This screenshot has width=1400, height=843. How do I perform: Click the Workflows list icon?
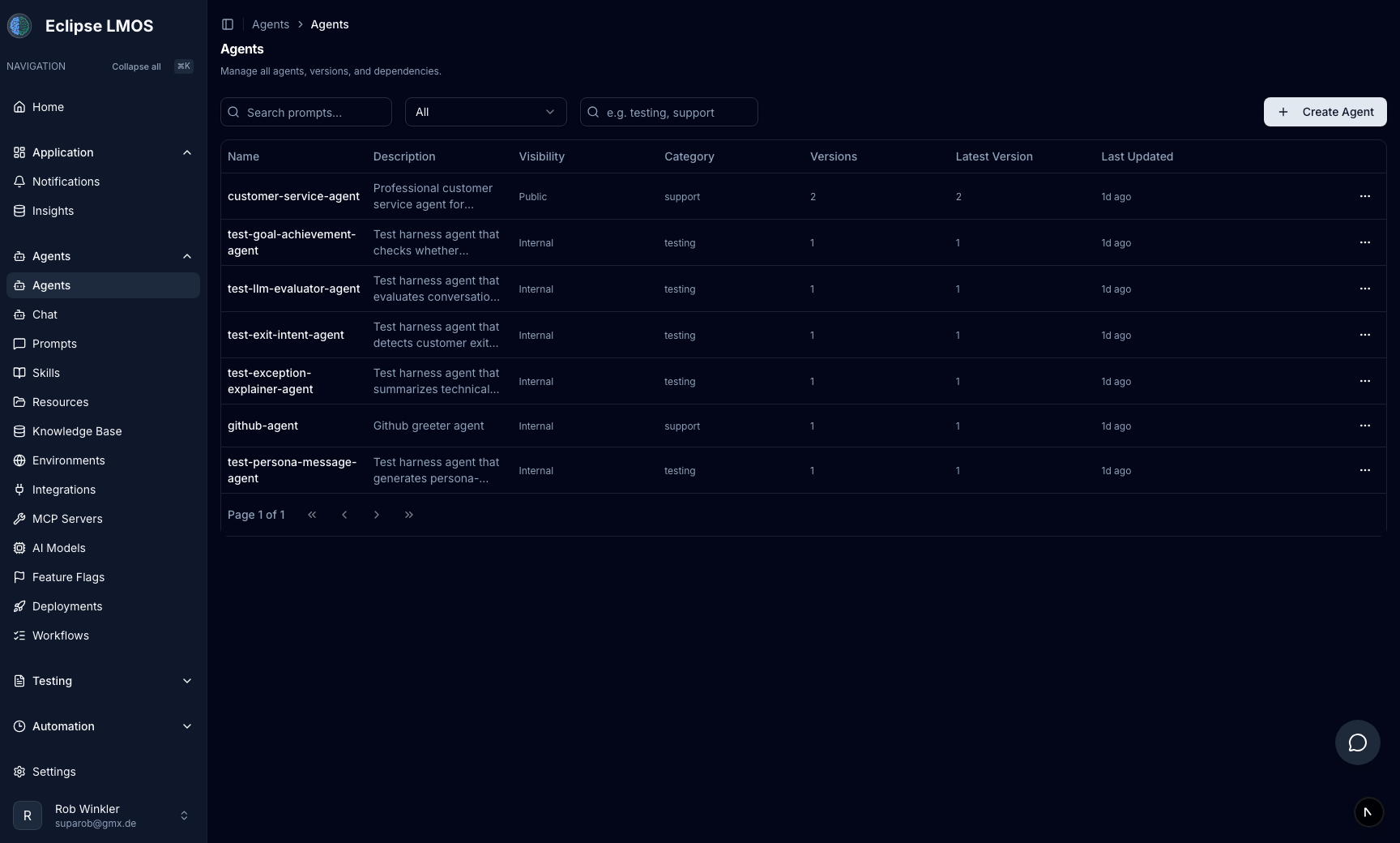(19, 635)
